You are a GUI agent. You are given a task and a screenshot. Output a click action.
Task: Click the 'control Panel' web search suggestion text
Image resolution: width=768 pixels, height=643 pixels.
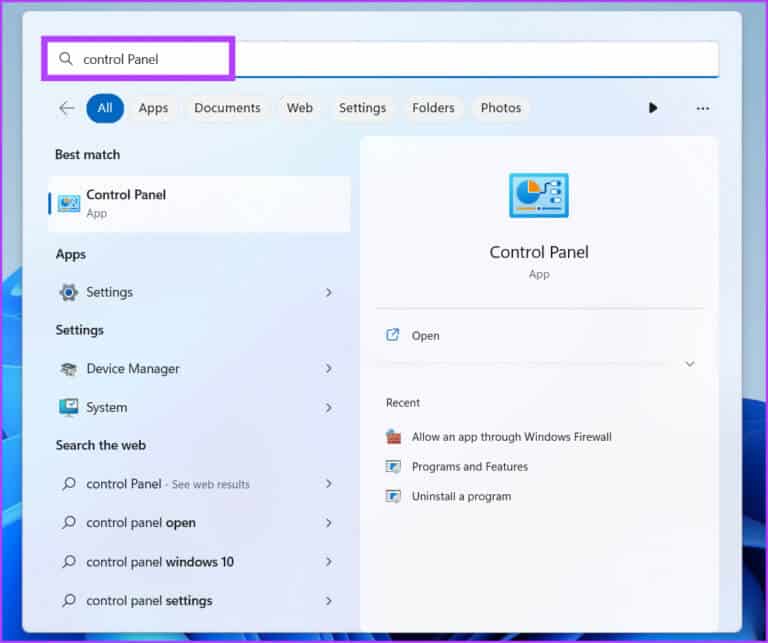tap(123, 484)
